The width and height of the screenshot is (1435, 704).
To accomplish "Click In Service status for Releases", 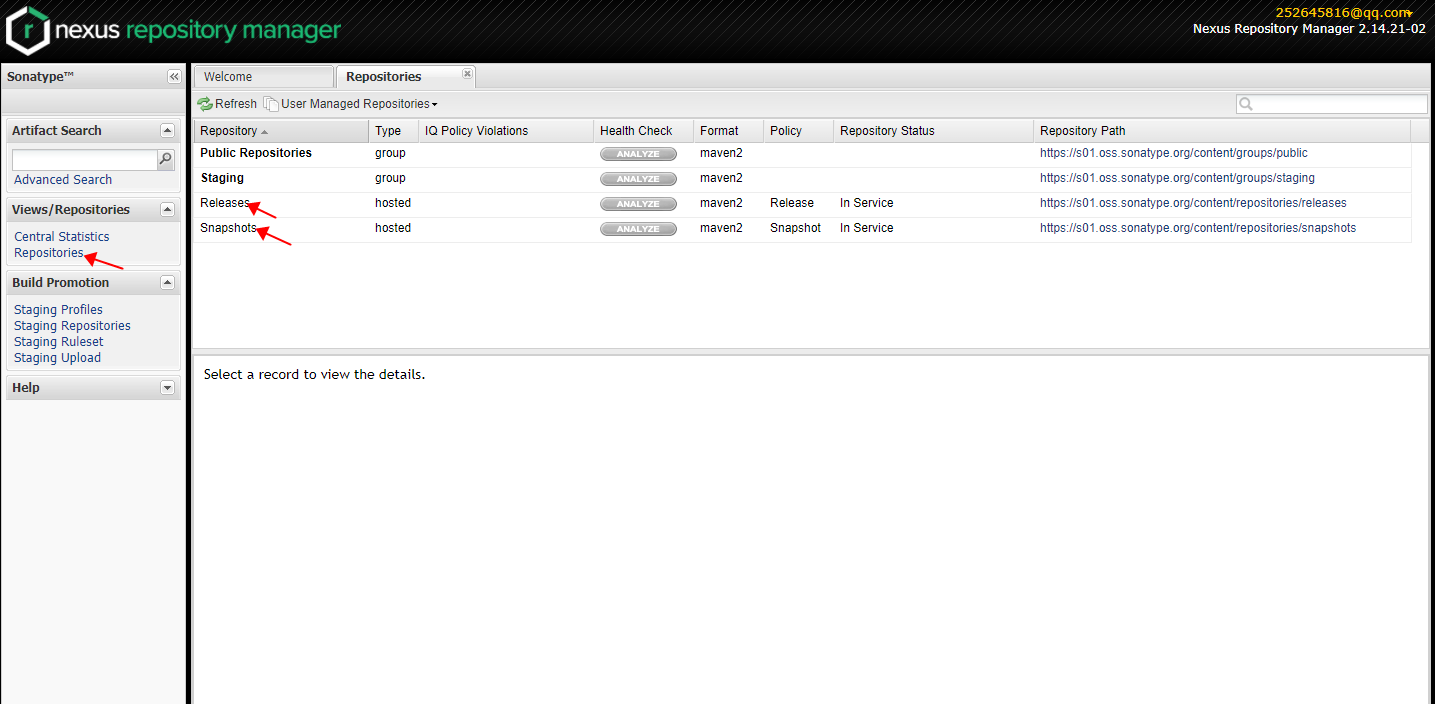I will point(867,204).
